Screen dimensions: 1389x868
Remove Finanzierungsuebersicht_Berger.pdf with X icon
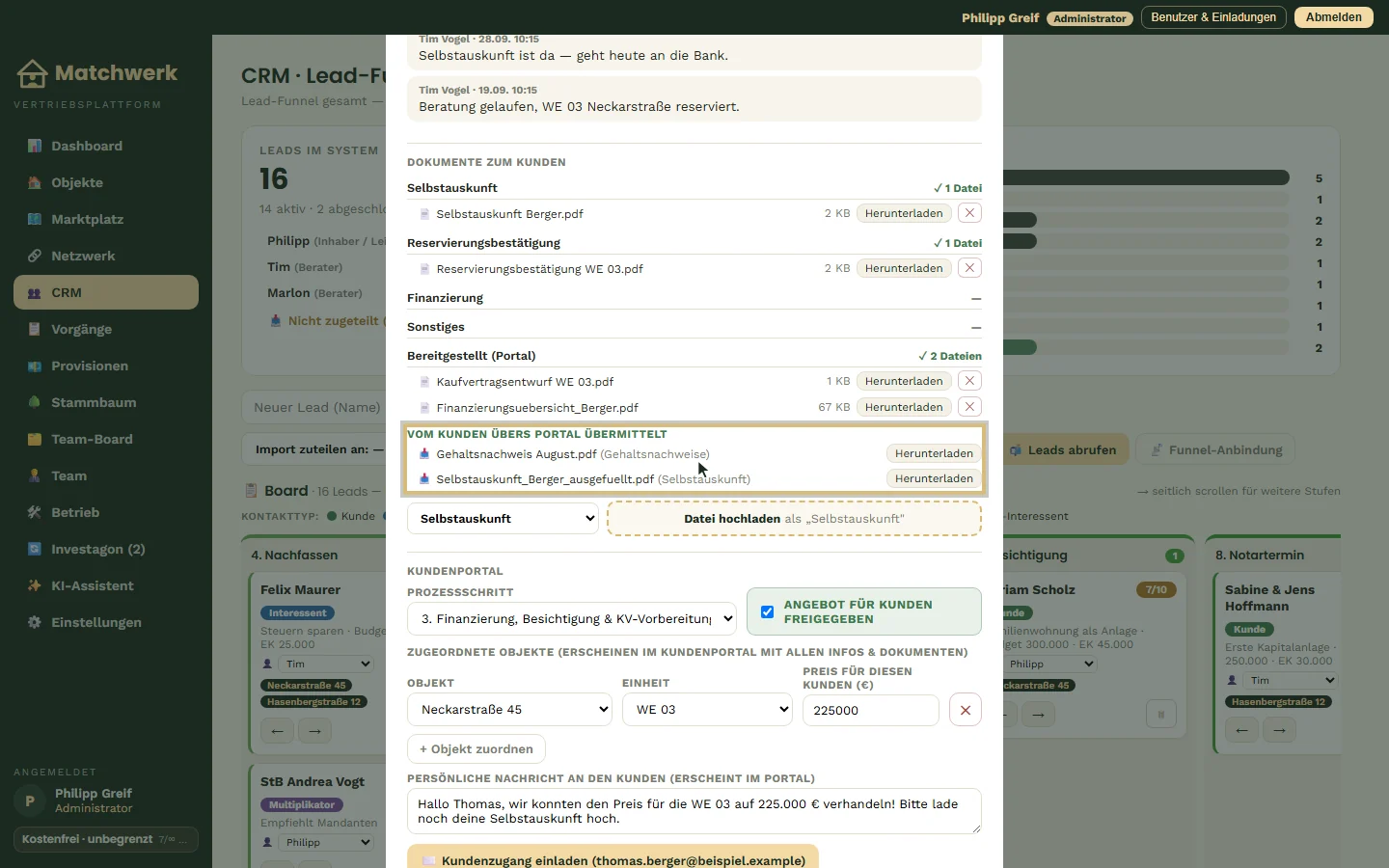pos(969,407)
